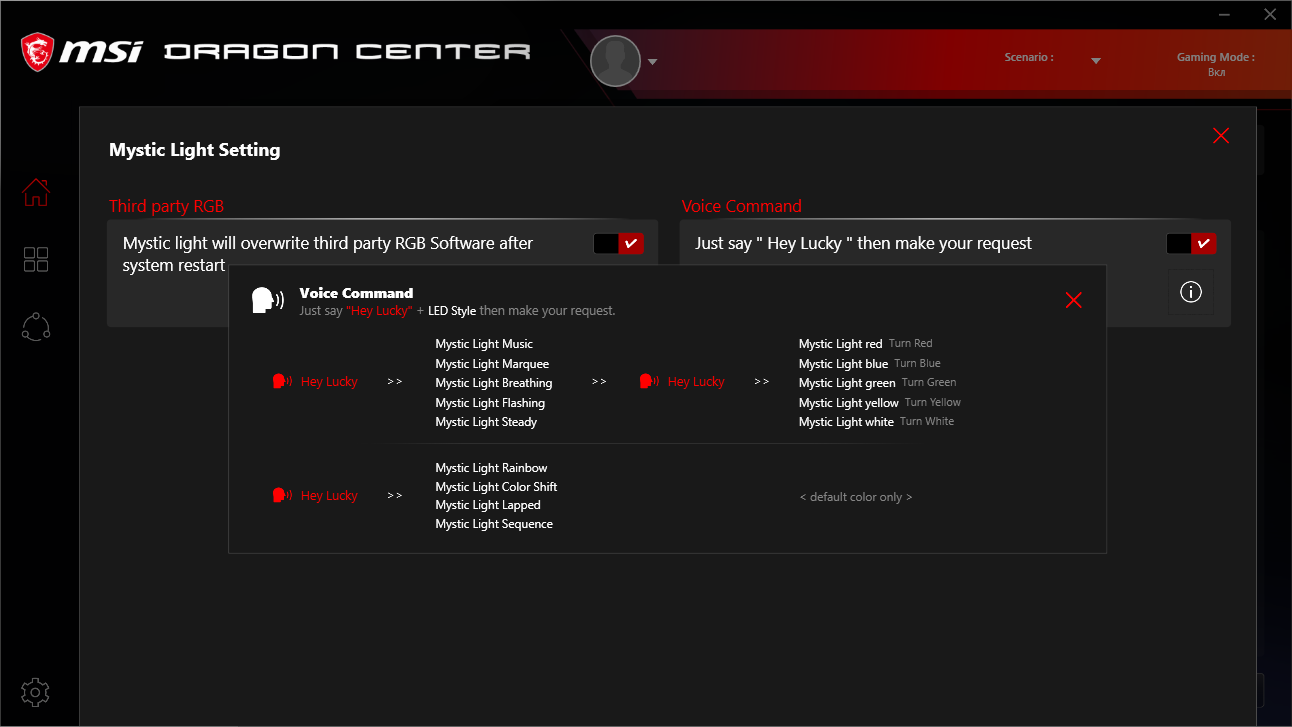Viewport: 1292px width, 727px height.
Task: Toggle the Hey Lucky voice command switch
Action: [x=1191, y=243]
